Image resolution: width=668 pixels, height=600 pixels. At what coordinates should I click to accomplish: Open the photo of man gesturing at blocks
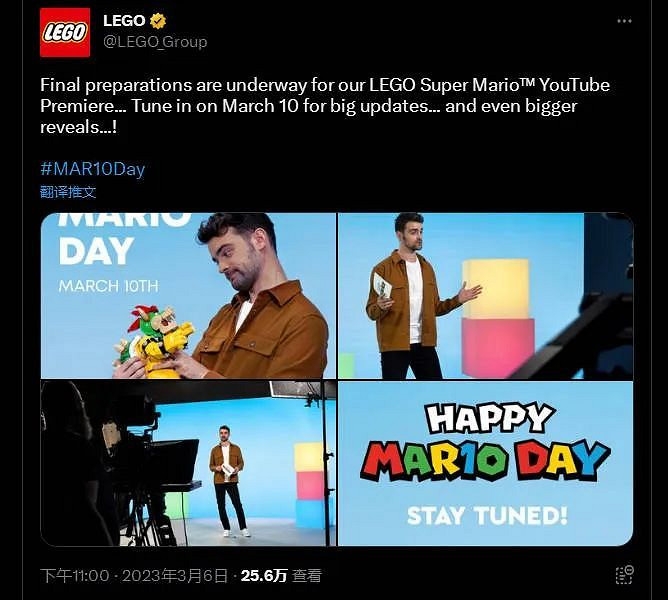click(485, 295)
